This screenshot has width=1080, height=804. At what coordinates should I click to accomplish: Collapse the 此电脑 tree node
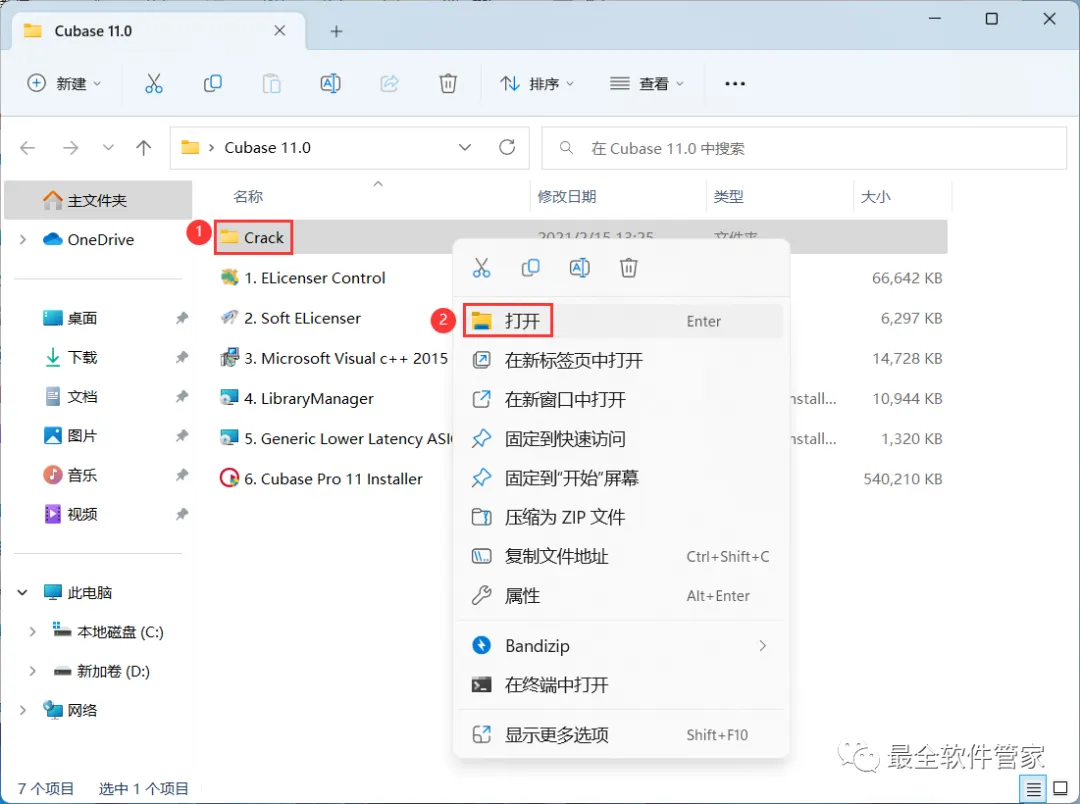tap(23, 592)
